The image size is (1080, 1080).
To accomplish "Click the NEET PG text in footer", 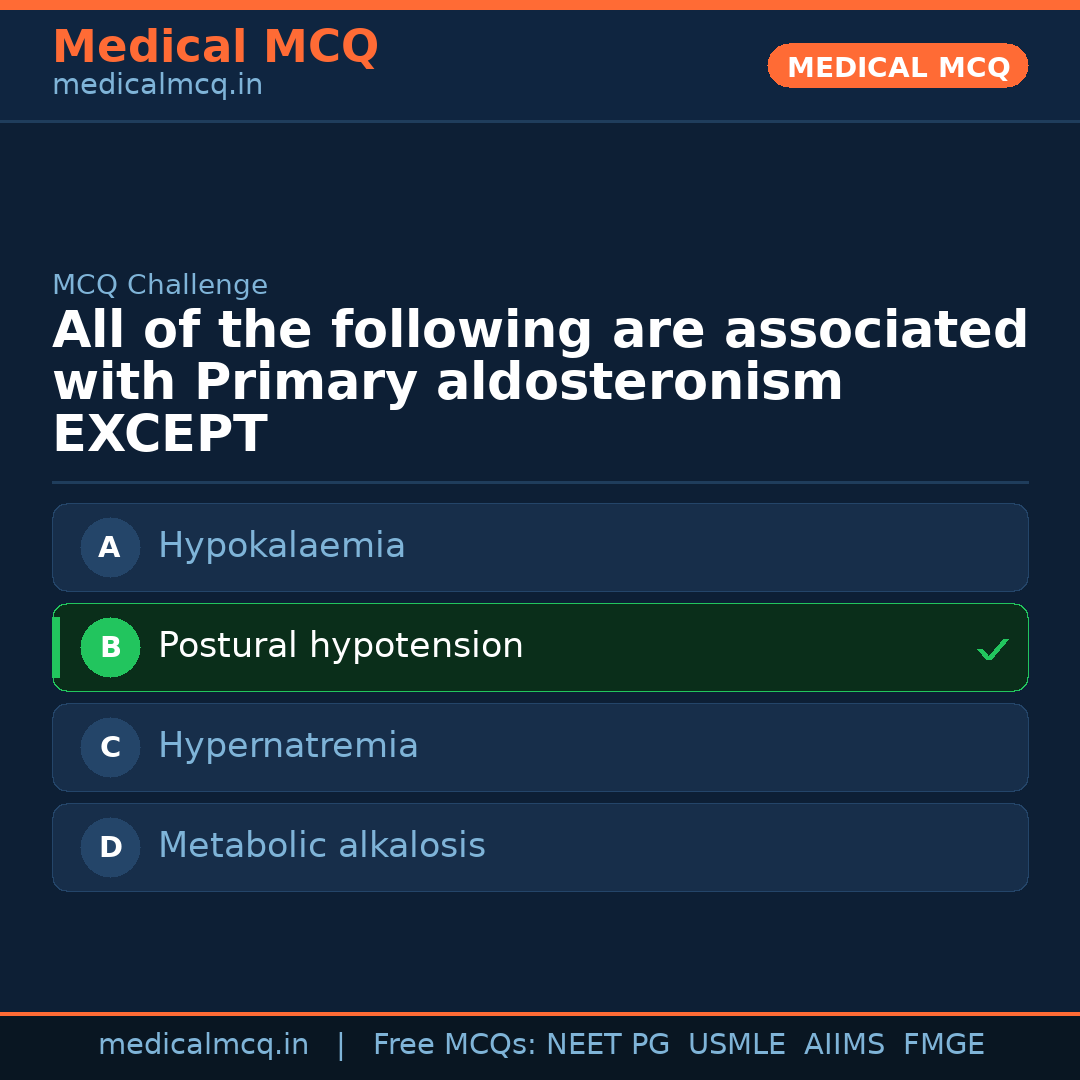I will [608, 1045].
